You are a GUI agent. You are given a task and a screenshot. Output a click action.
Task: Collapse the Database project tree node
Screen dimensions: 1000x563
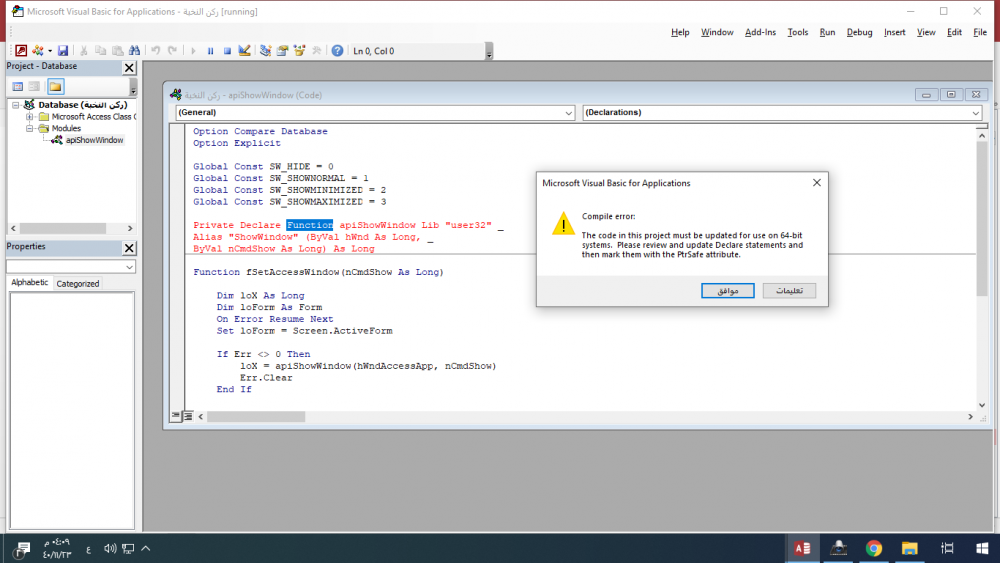(x=16, y=105)
